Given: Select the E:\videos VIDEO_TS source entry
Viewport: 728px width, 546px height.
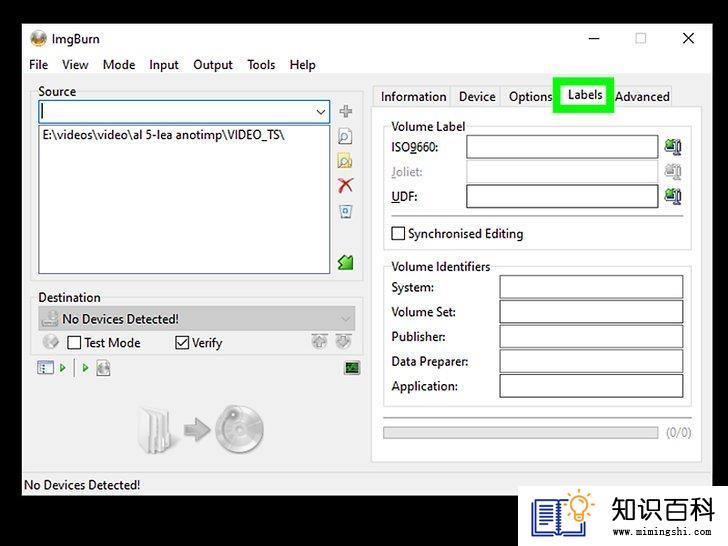Looking at the screenshot, I should [x=163, y=135].
